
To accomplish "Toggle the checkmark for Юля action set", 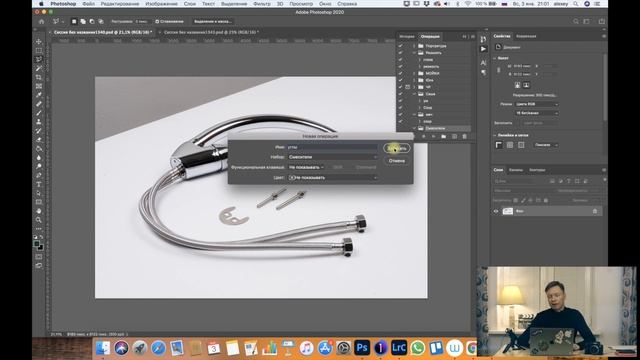I will point(400,80).
